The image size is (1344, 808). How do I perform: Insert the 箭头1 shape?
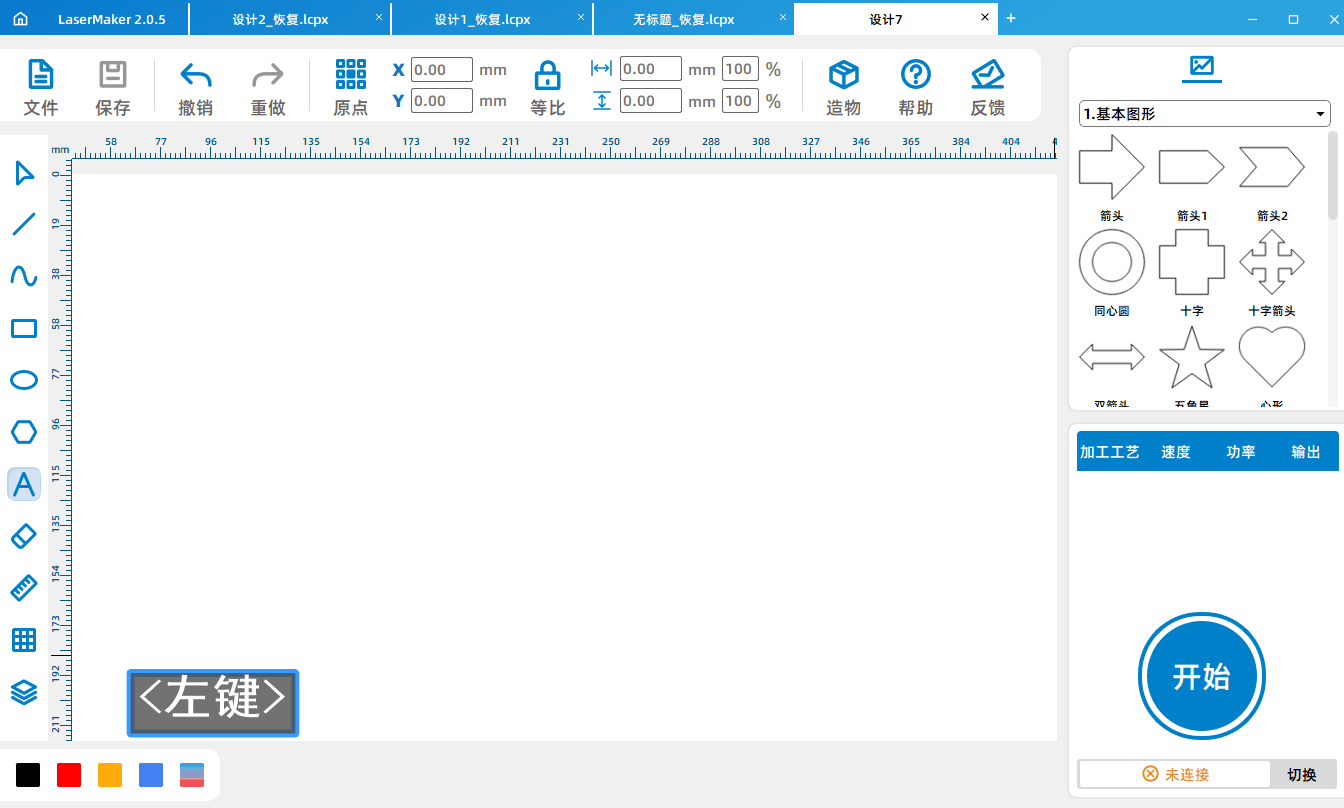[1191, 167]
